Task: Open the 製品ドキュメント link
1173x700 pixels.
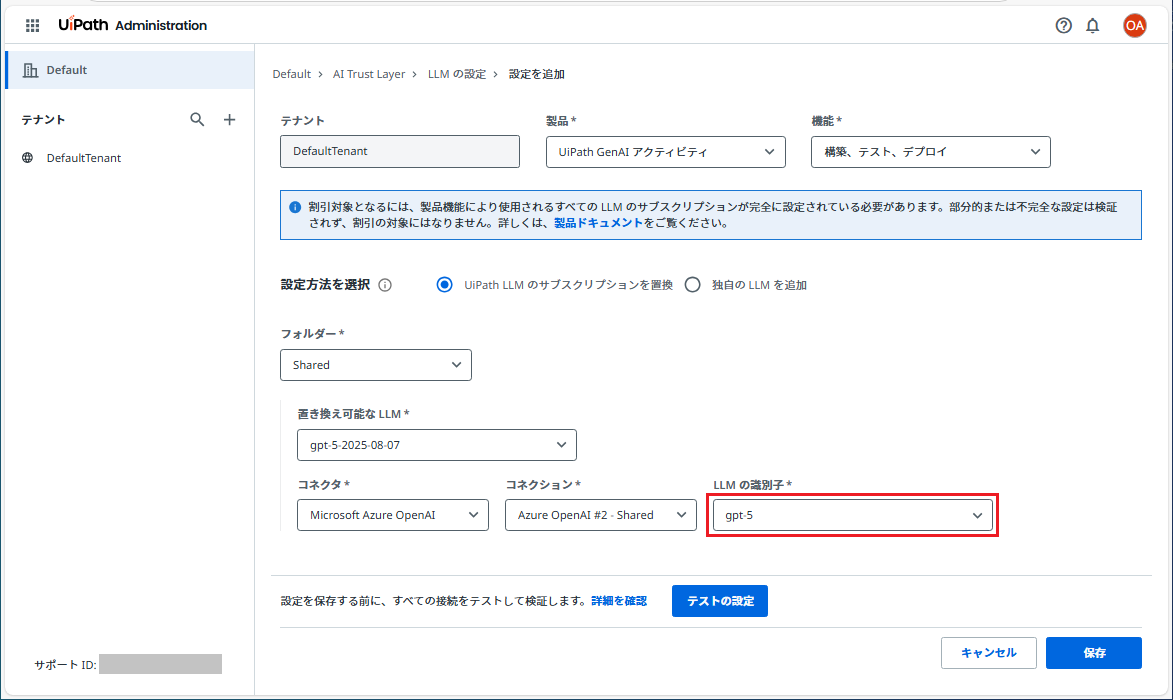Action: (598, 223)
